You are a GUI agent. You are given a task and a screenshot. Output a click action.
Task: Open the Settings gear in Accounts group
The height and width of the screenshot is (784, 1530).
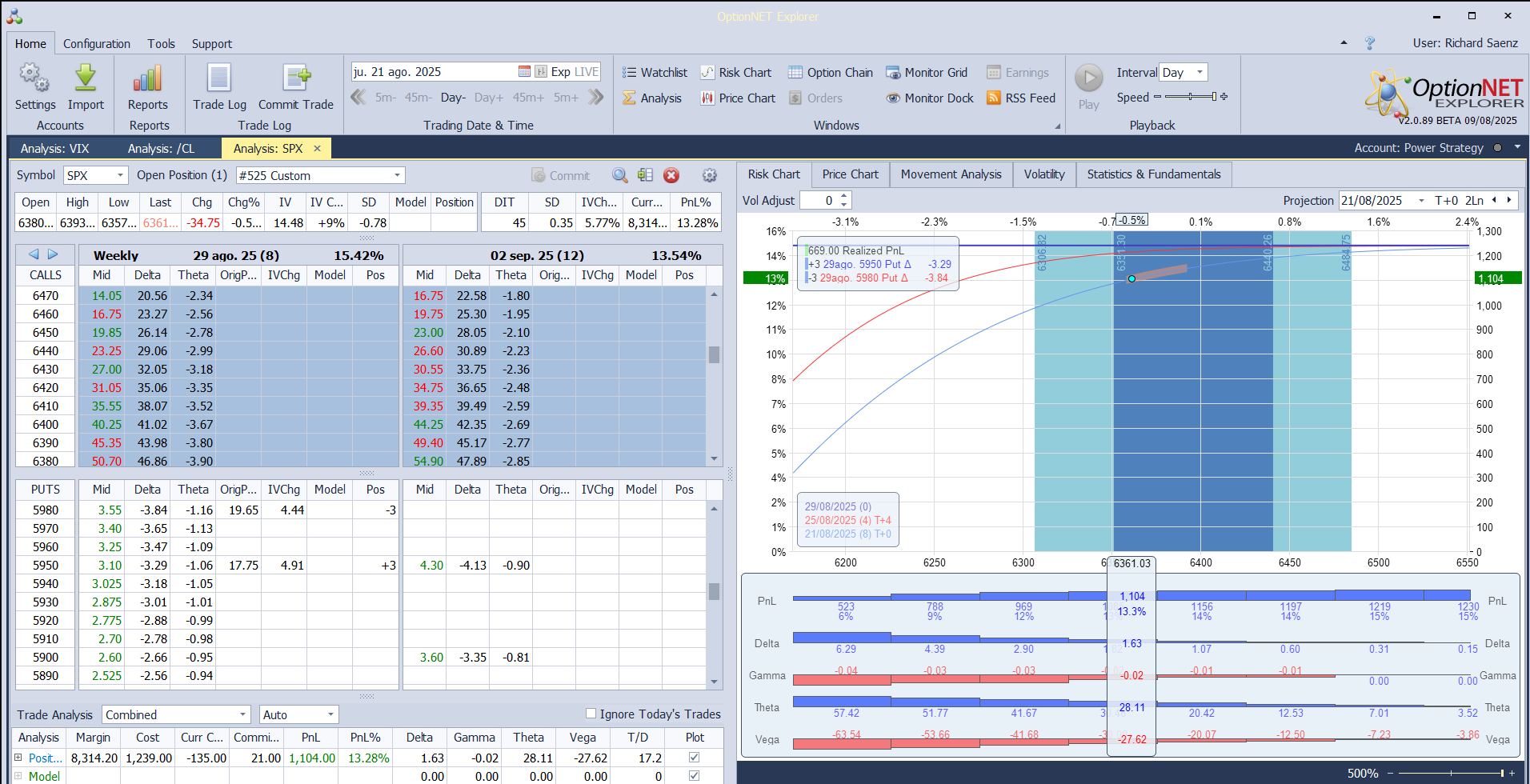point(34,78)
